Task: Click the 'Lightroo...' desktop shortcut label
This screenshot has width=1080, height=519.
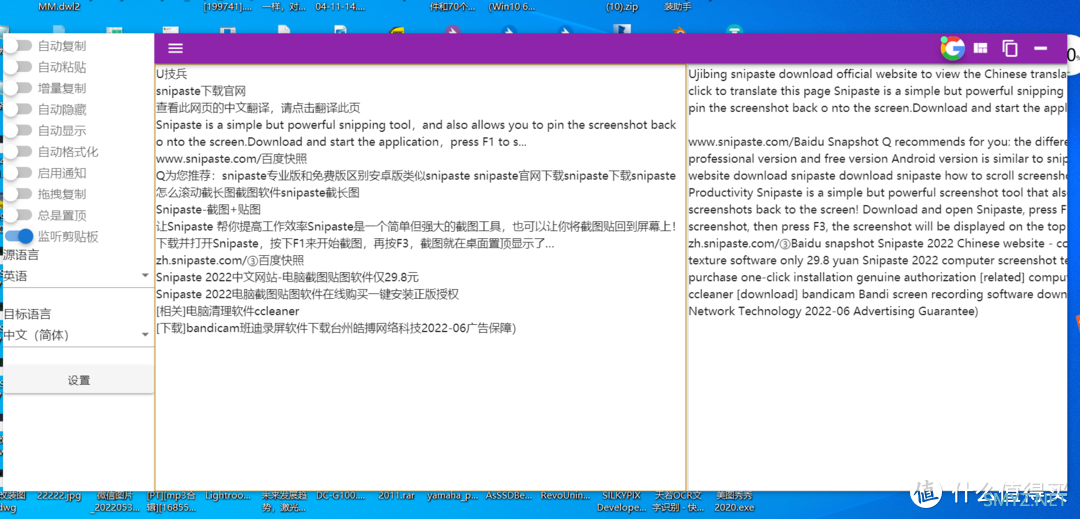Action: click(x=228, y=496)
